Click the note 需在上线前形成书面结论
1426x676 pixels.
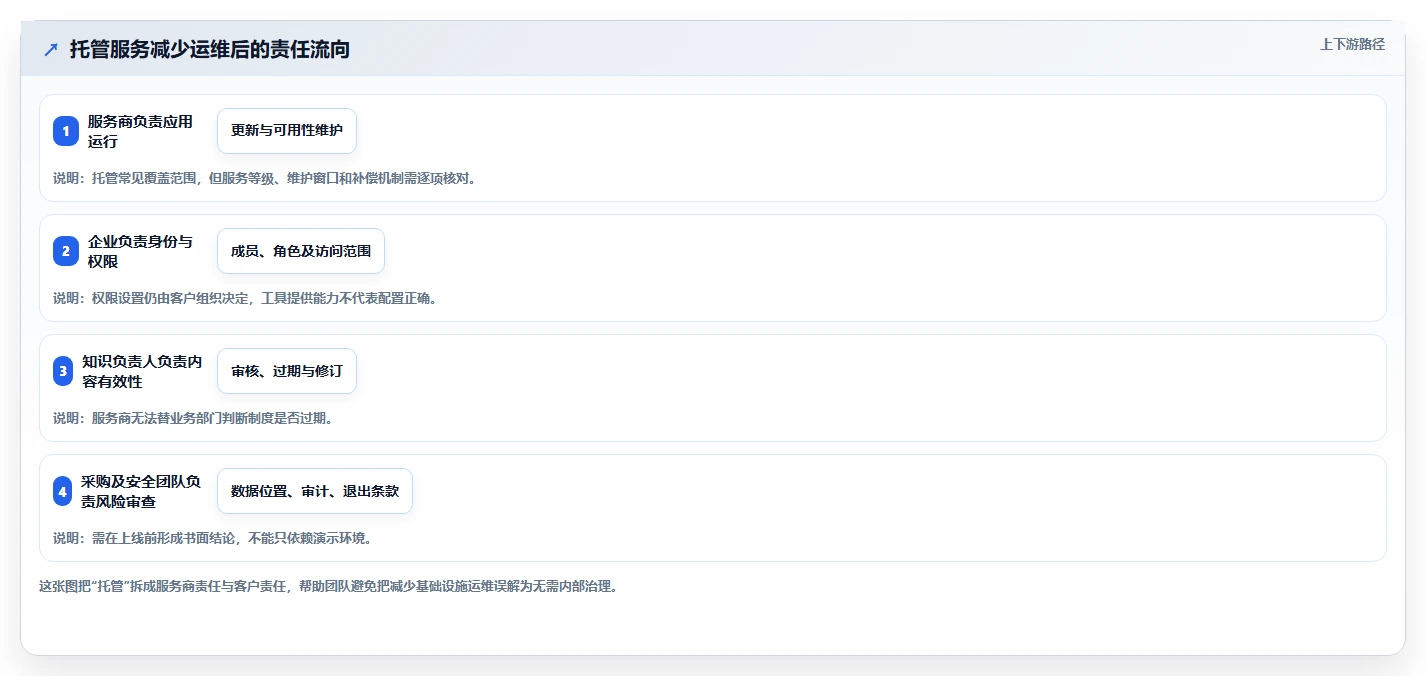point(214,538)
